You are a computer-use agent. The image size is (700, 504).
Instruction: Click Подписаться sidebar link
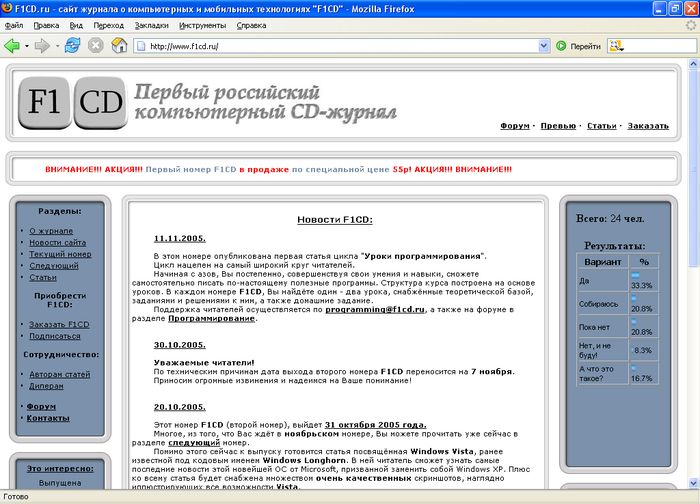click(x=55, y=336)
